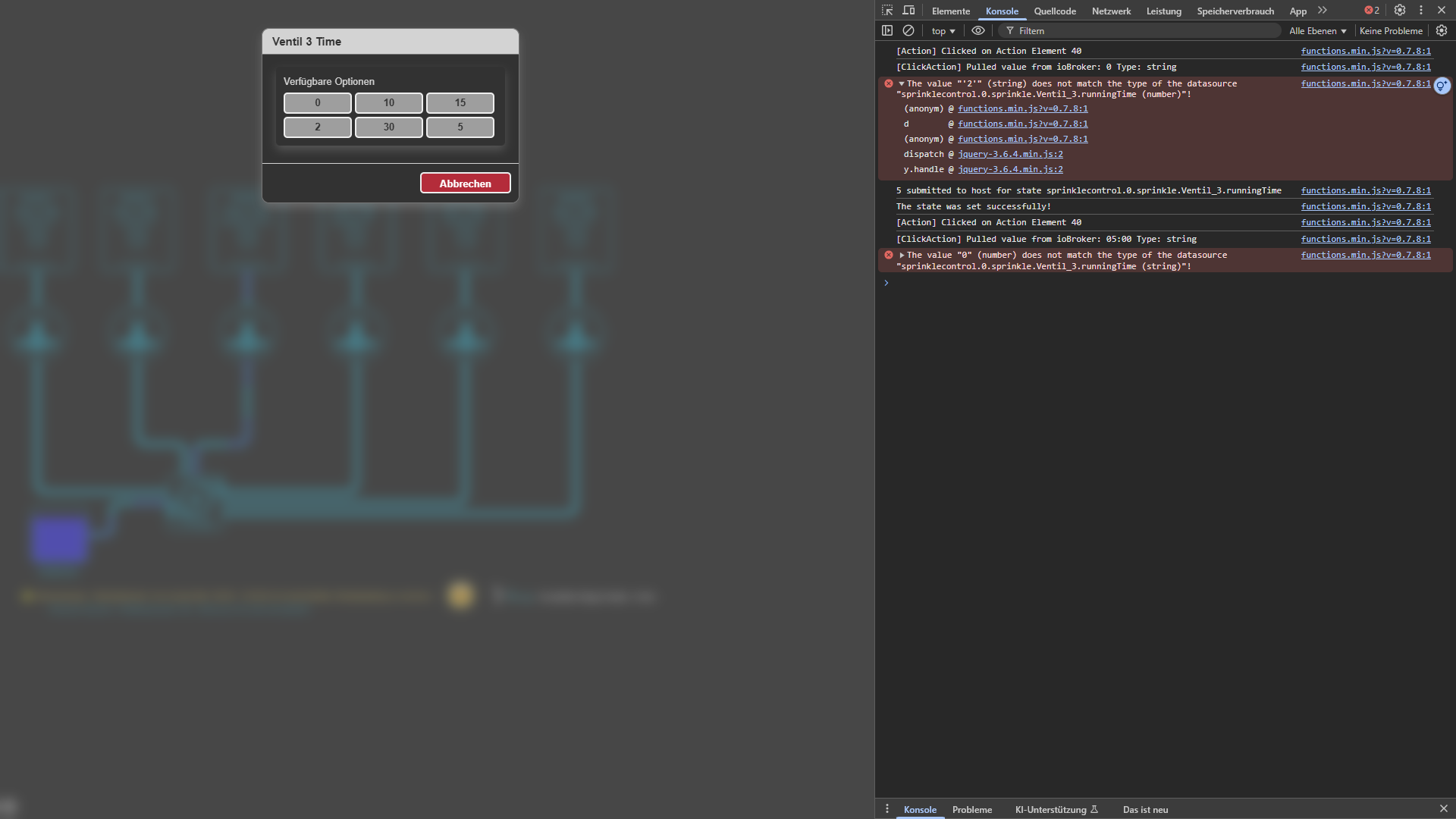Screen dimensions: 1456x819
Task: Show the console sidebar panel icon
Action: tap(887, 31)
